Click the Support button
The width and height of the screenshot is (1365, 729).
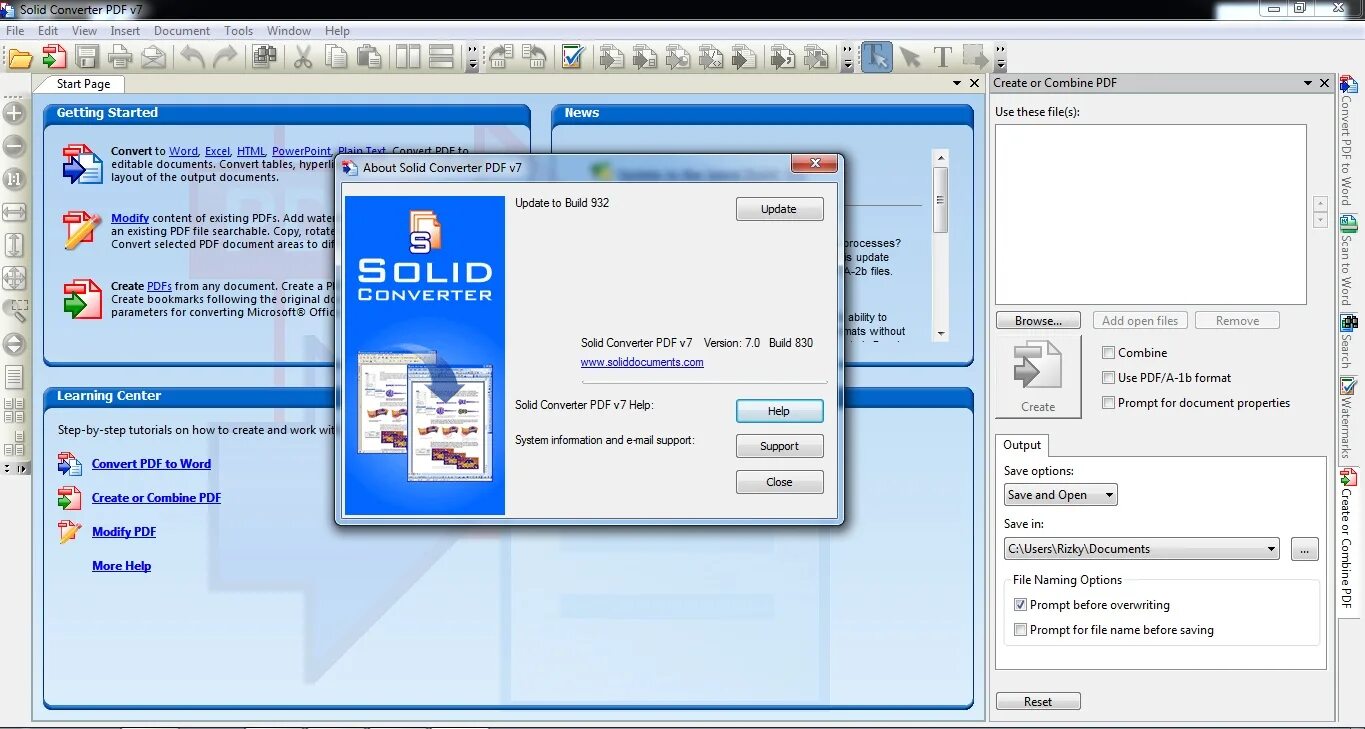click(x=779, y=446)
